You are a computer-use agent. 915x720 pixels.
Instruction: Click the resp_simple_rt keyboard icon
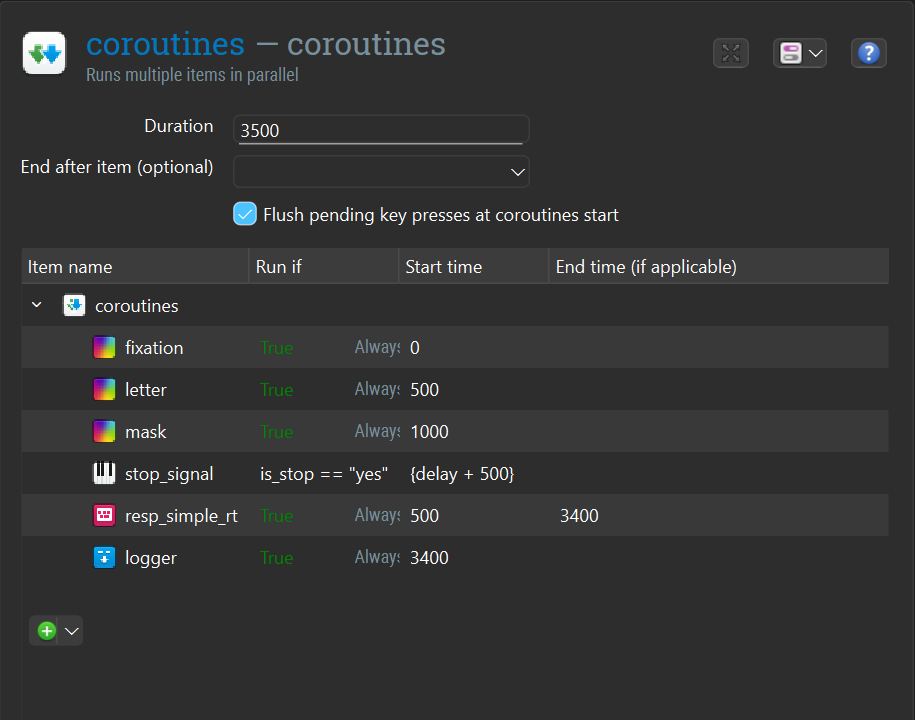coord(104,515)
